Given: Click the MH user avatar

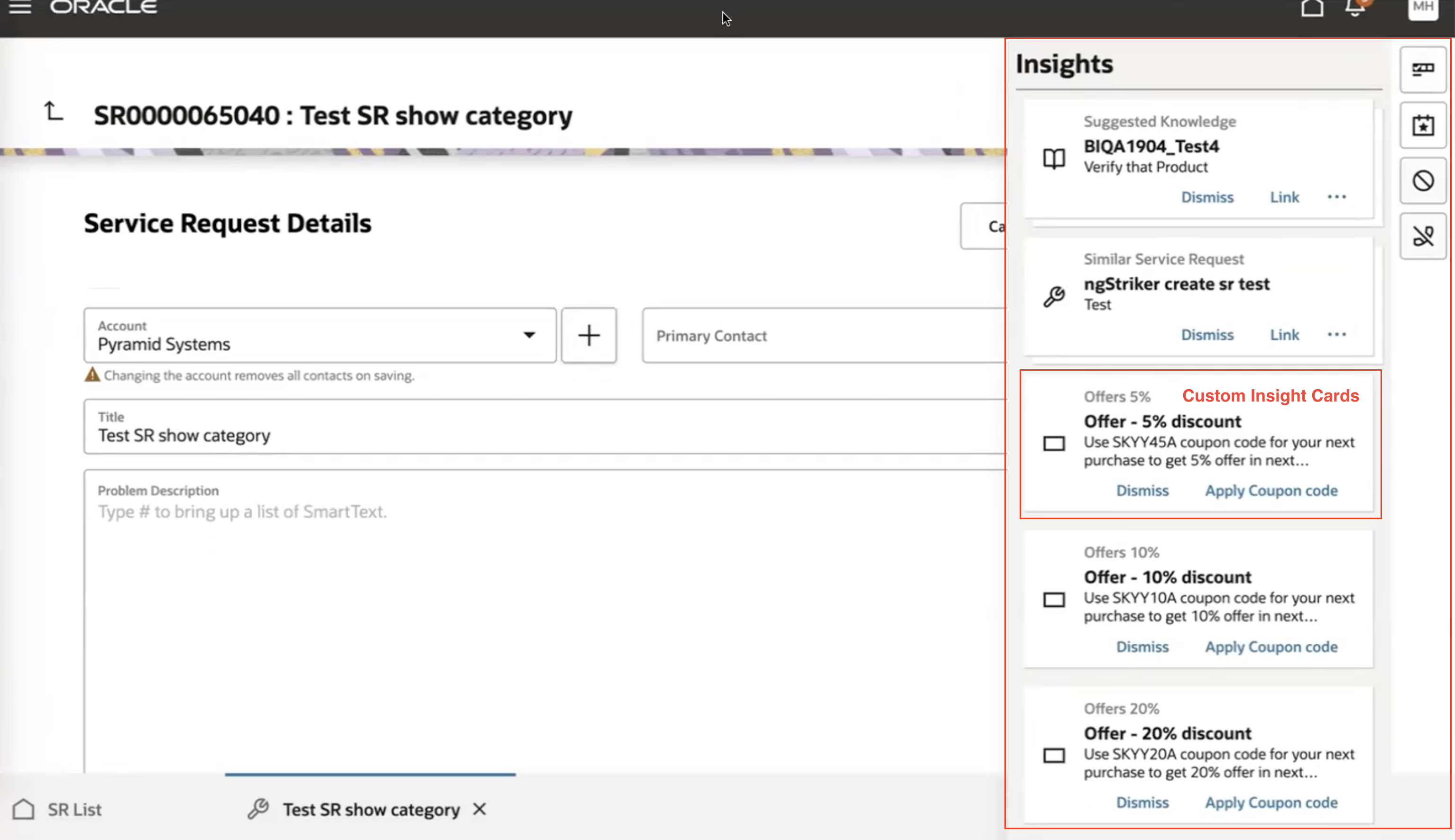Looking at the screenshot, I should [x=1422, y=8].
